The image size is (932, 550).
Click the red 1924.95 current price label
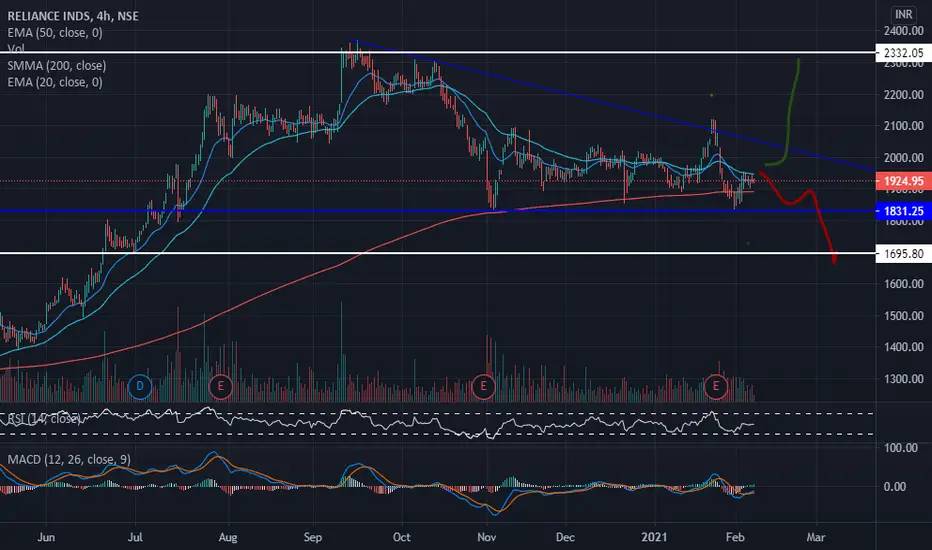903,181
